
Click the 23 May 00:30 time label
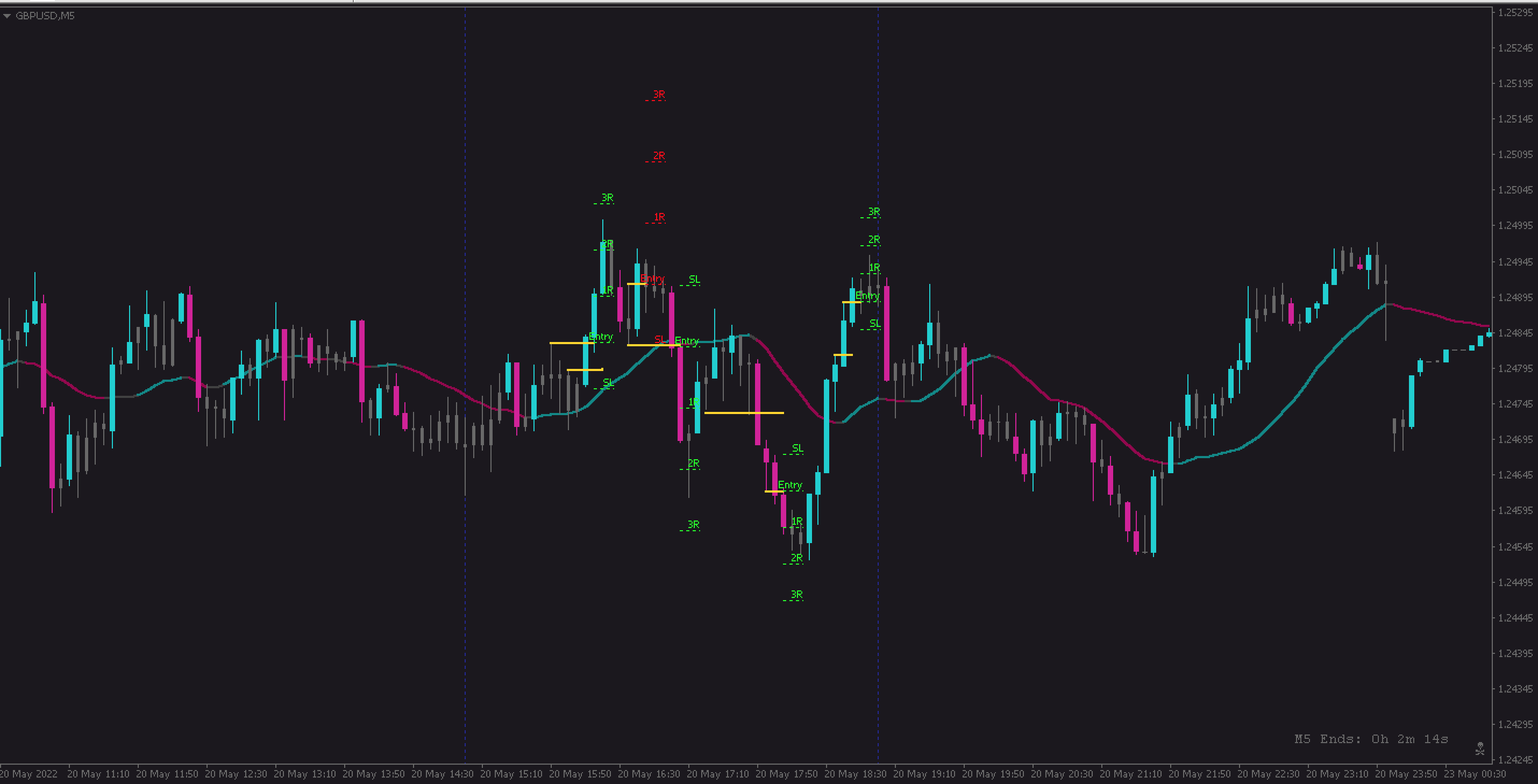tap(1475, 774)
